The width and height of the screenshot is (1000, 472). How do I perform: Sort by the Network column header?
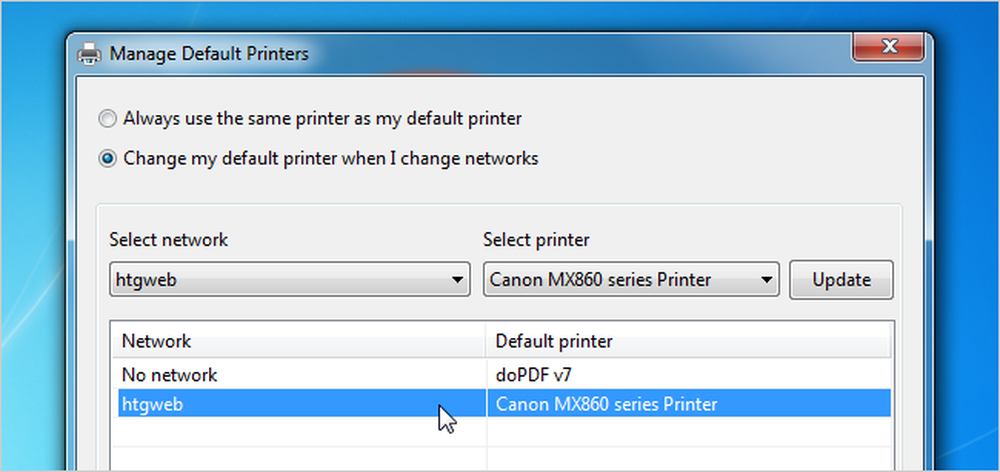coord(298,341)
